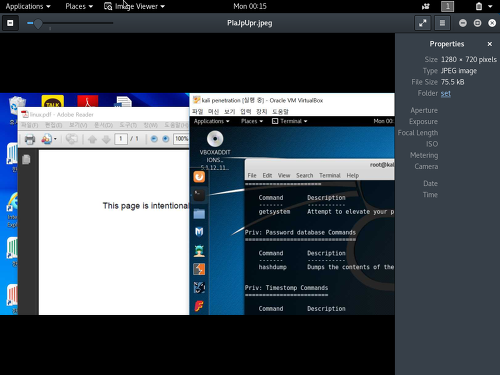Open Places menu inside the Kali VM

(252, 121)
